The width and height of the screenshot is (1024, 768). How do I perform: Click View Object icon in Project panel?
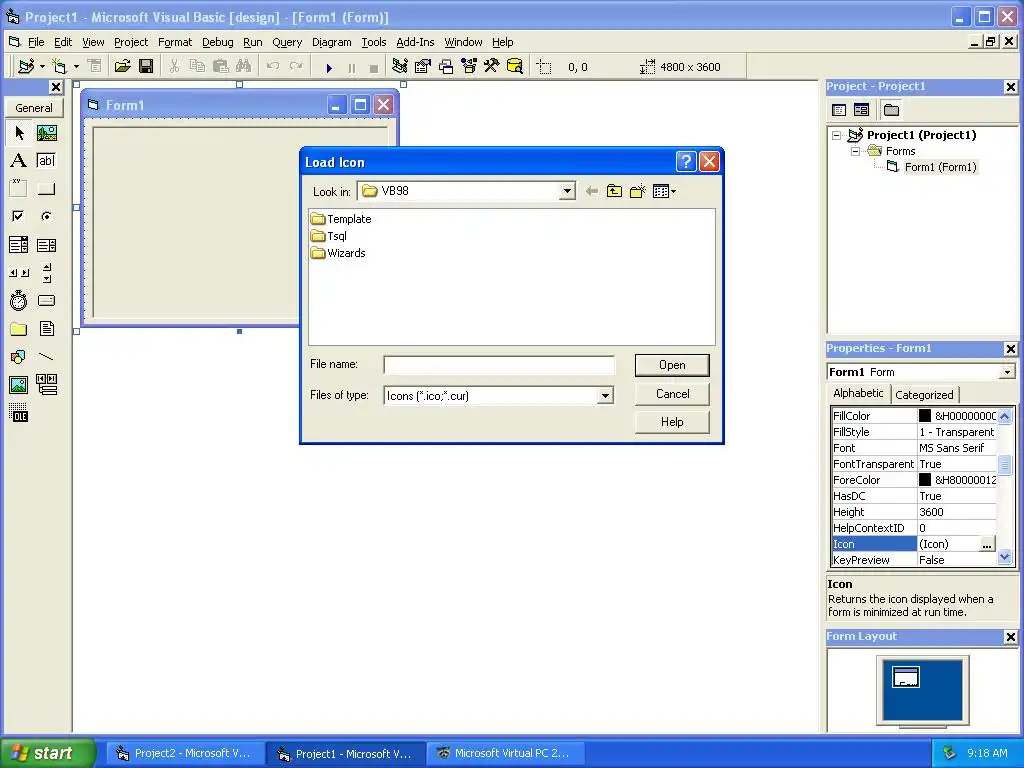[861, 110]
